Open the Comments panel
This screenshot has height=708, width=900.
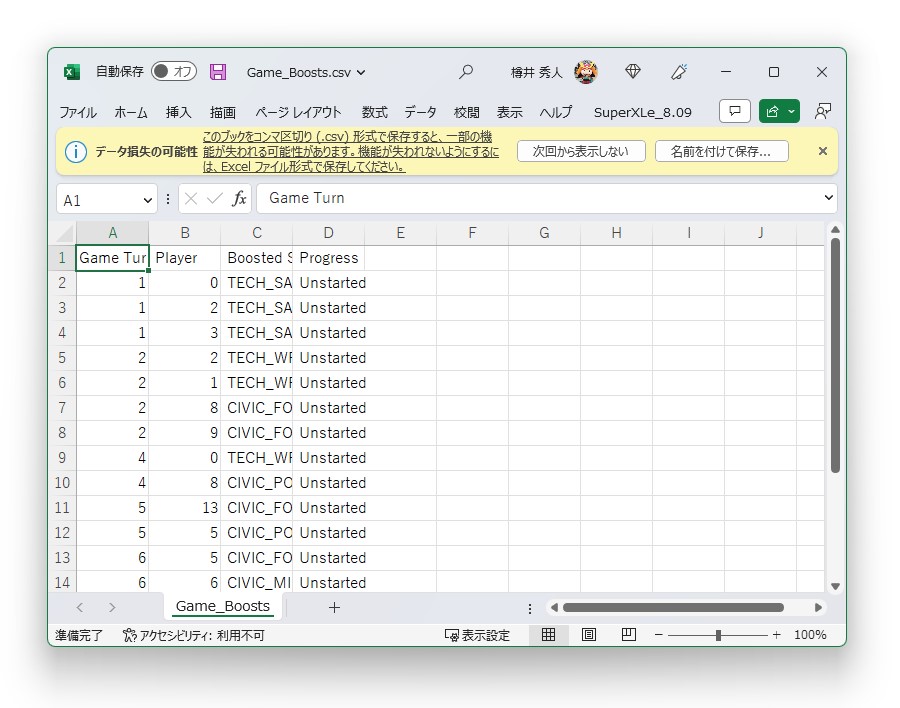point(734,111)
